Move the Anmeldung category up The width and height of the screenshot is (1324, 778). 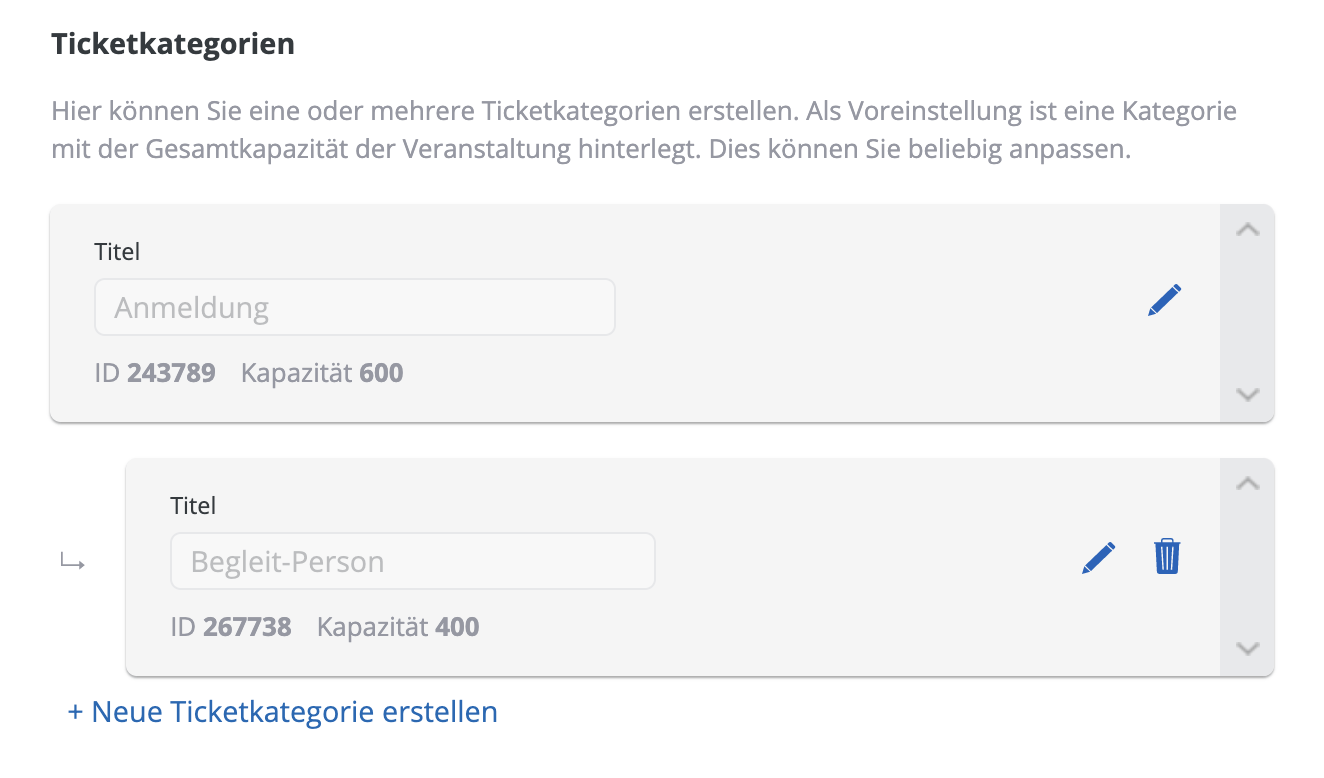1247,230
